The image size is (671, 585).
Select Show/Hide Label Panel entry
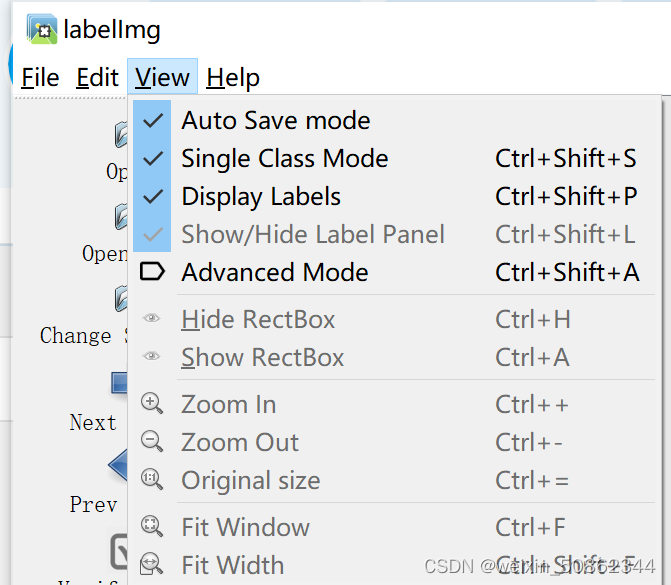pyautogui.click(x=312, y=235)
